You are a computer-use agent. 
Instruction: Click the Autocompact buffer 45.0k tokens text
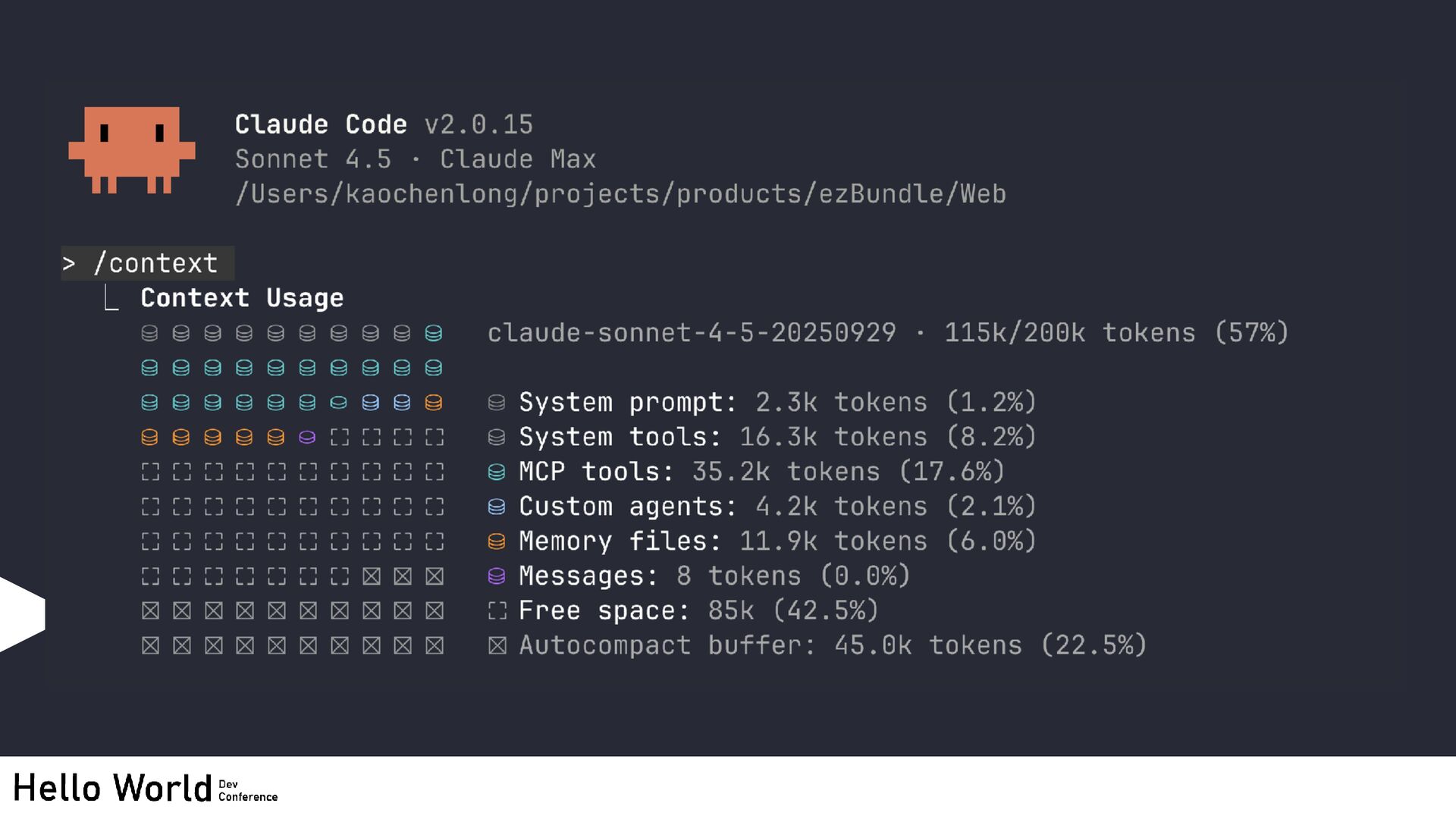click(x=833, y=645)
